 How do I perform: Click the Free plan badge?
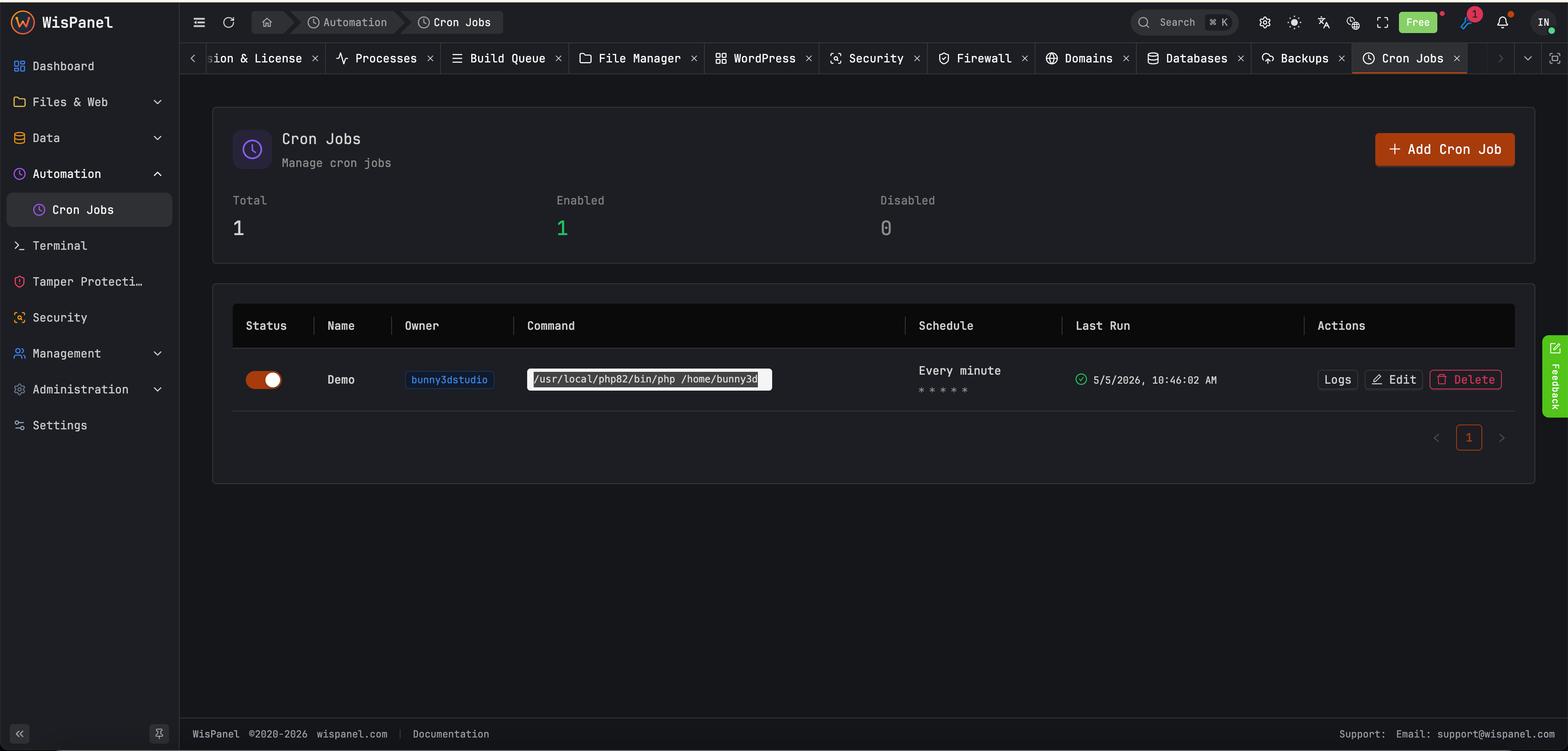click(1418, 22)
